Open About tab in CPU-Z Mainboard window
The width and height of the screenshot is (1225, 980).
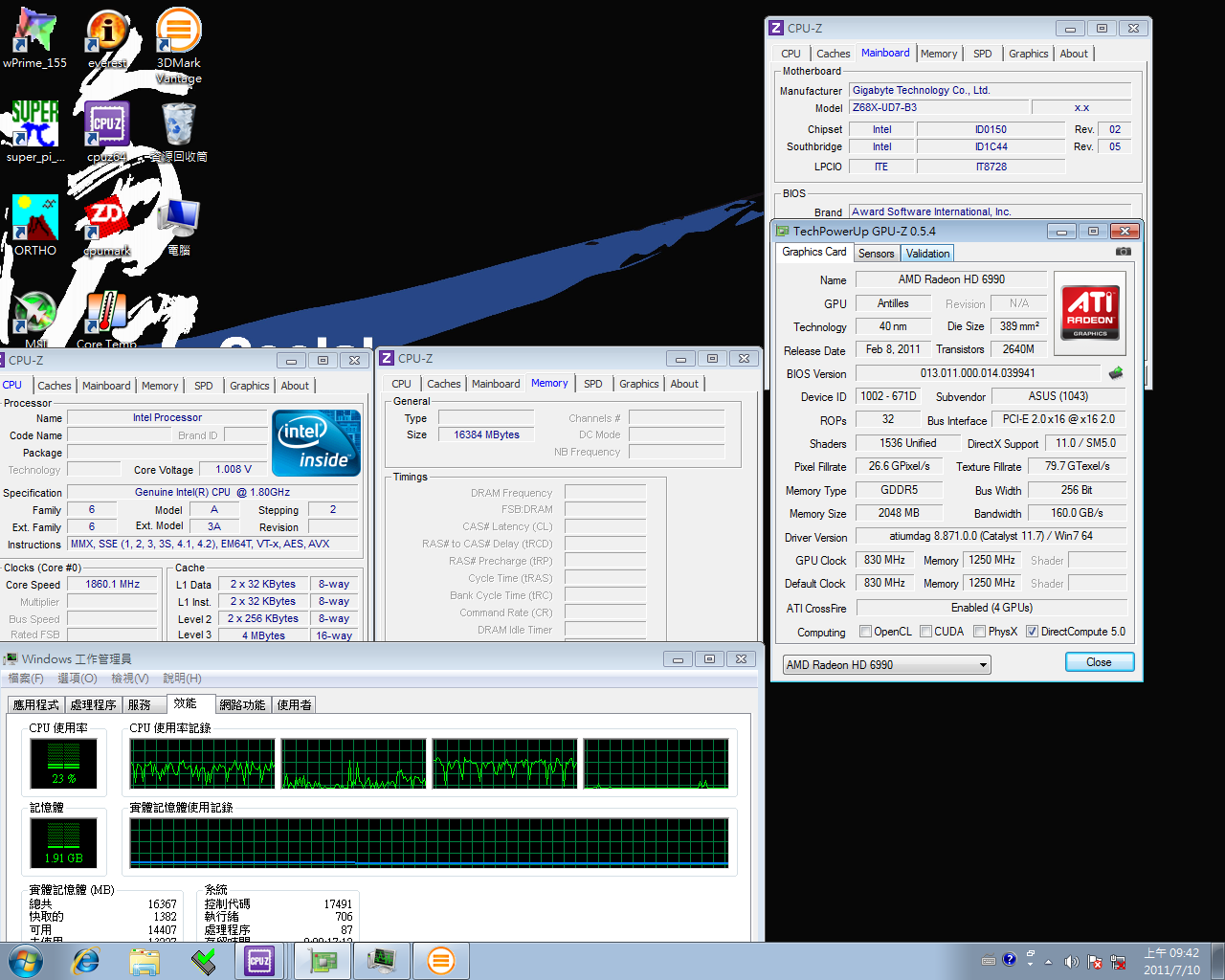point(1073,54)
